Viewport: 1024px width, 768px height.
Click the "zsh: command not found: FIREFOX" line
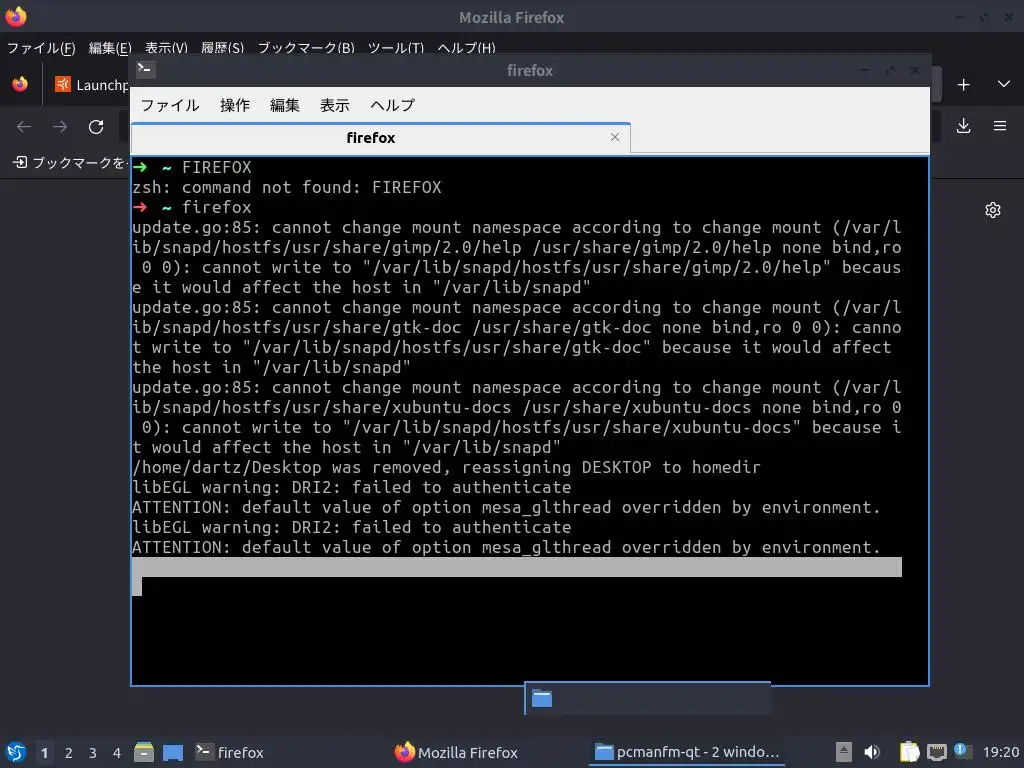[287, 187]
